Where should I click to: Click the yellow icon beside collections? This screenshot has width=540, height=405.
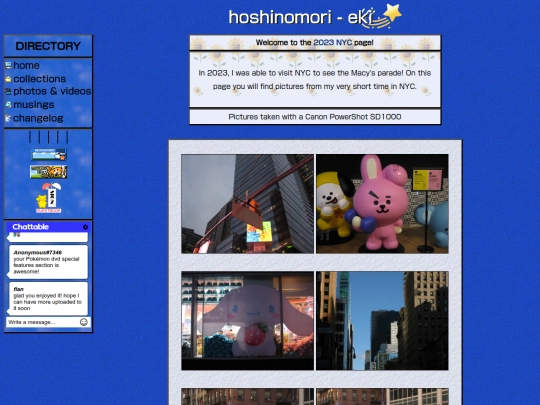click(8, 79)
